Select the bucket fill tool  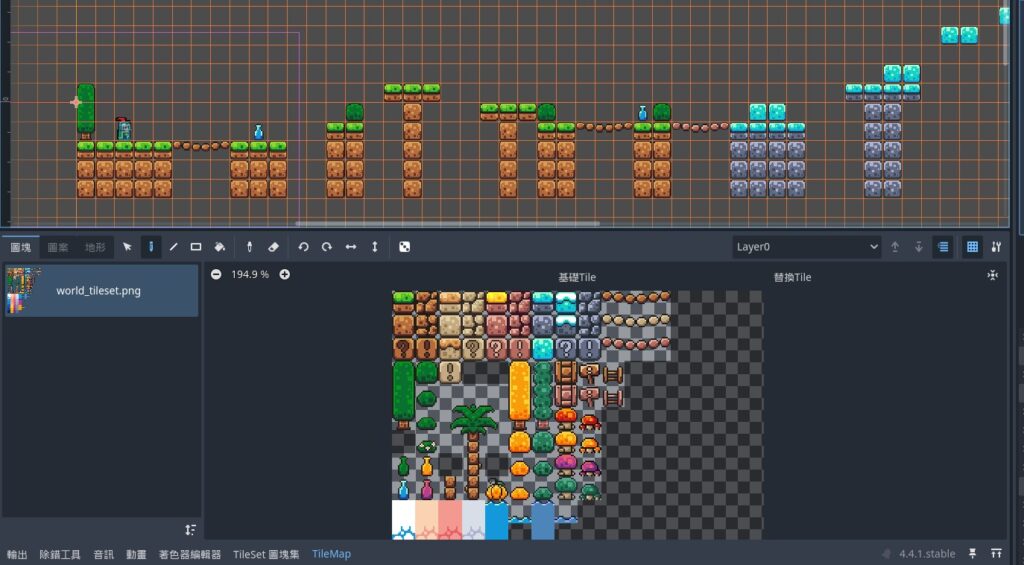(219, 247)
